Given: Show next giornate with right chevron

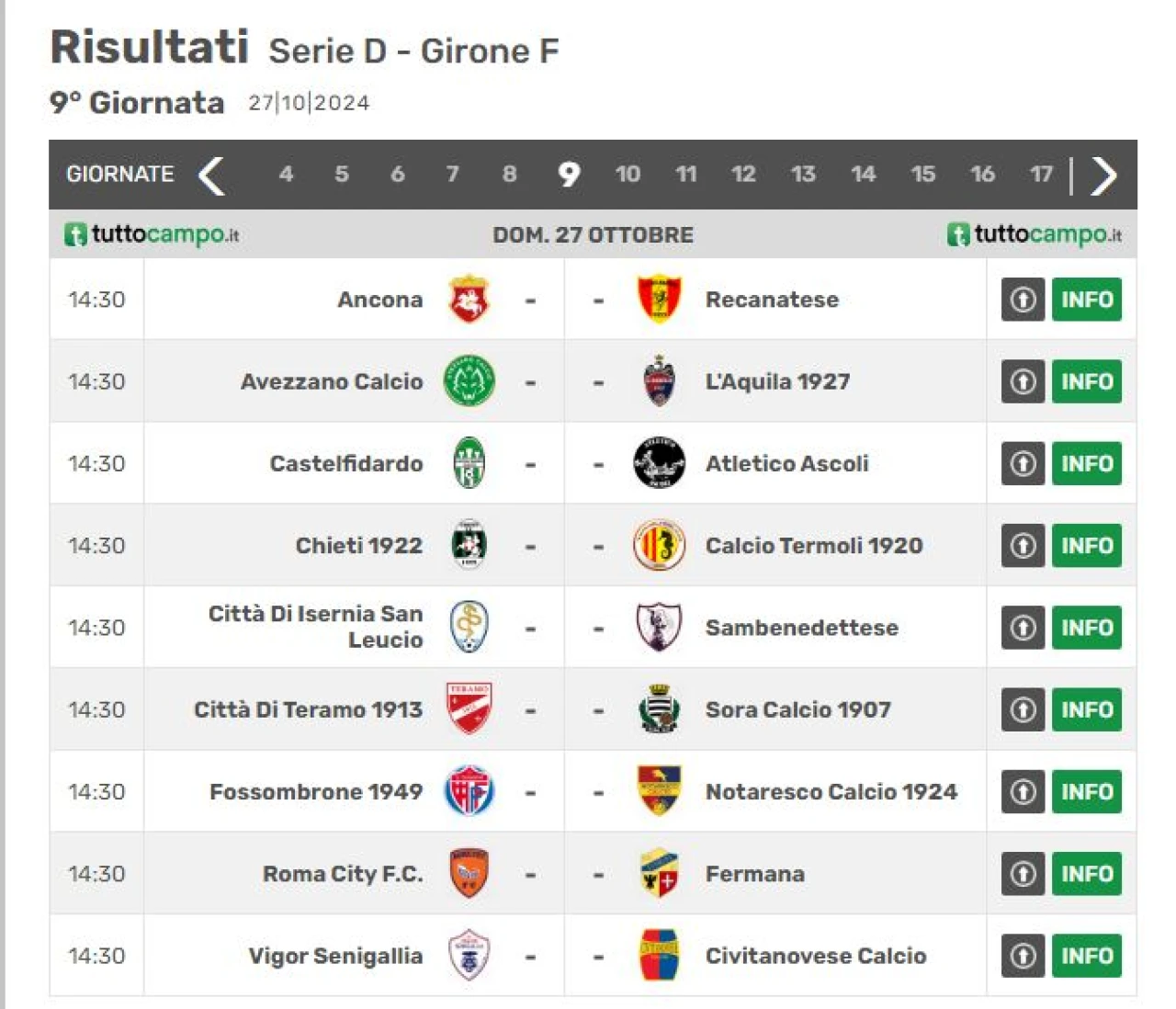Looking at the screenshot, I should pos(1103,175).
